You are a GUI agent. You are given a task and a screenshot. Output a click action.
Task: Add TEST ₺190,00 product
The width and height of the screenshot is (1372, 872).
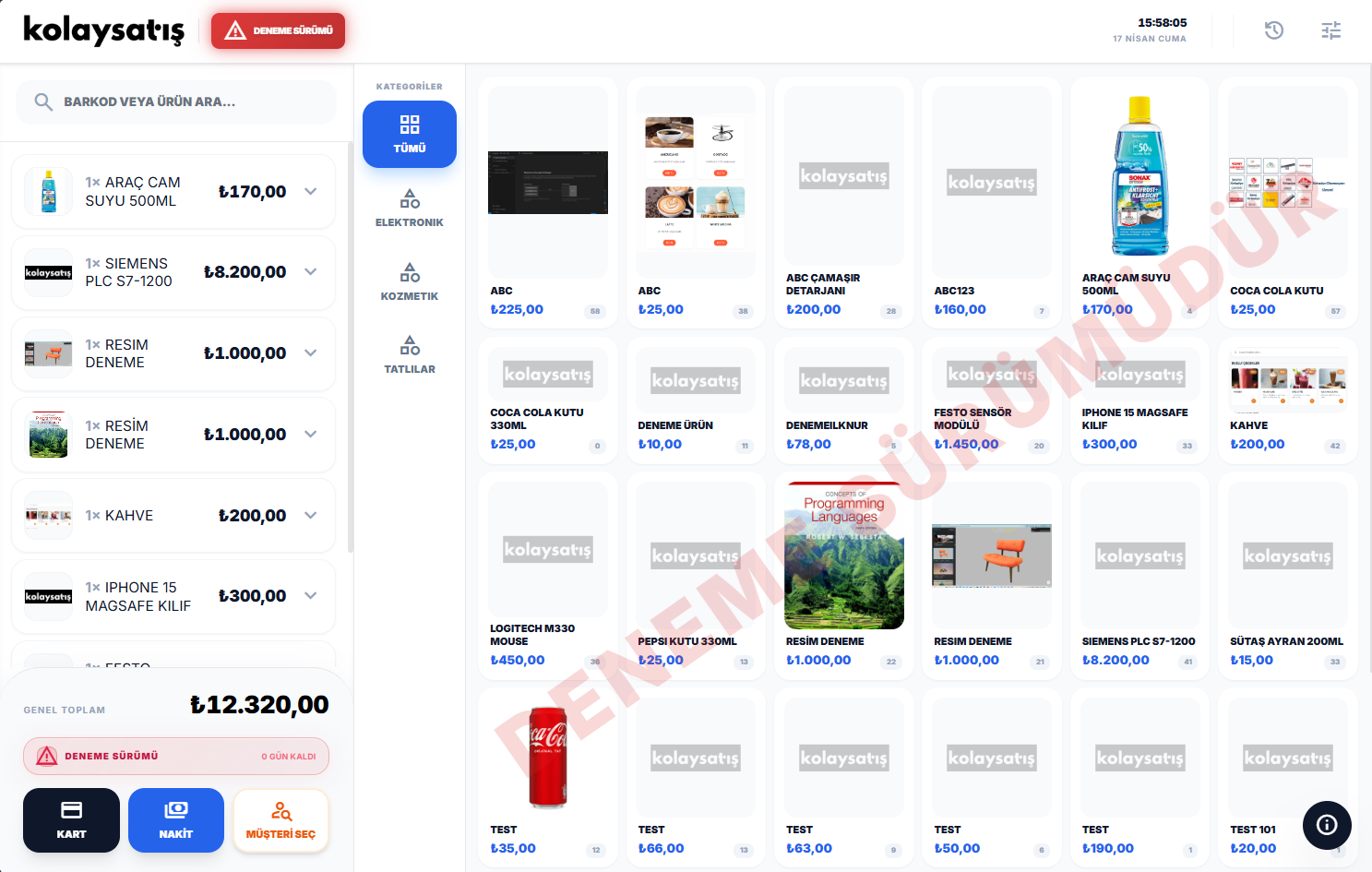(x=1140, y=778)
